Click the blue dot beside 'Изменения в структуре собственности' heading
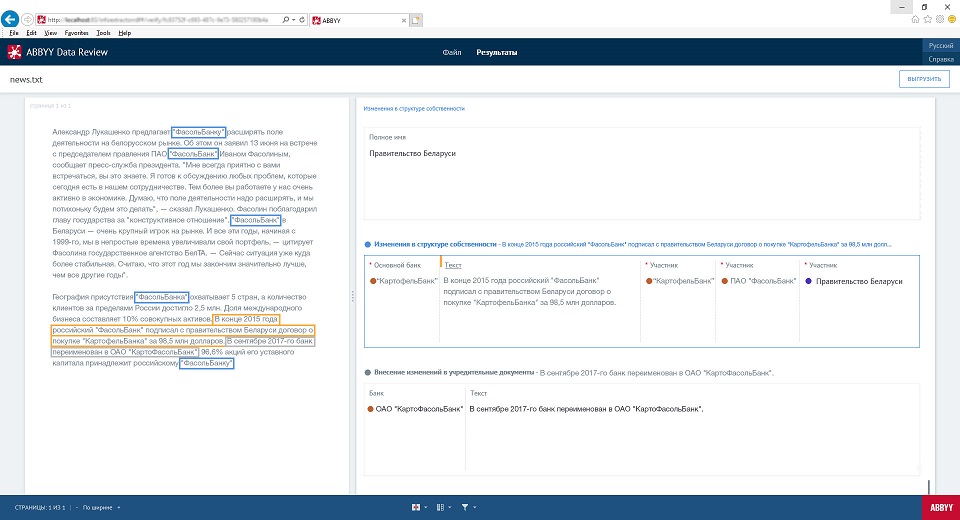 (368, 244)
